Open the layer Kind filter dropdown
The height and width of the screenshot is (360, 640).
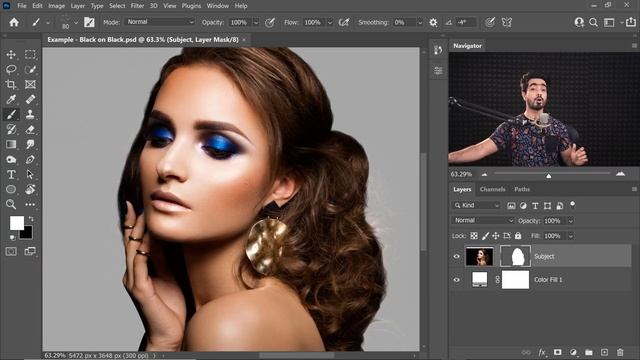point(476,205)
